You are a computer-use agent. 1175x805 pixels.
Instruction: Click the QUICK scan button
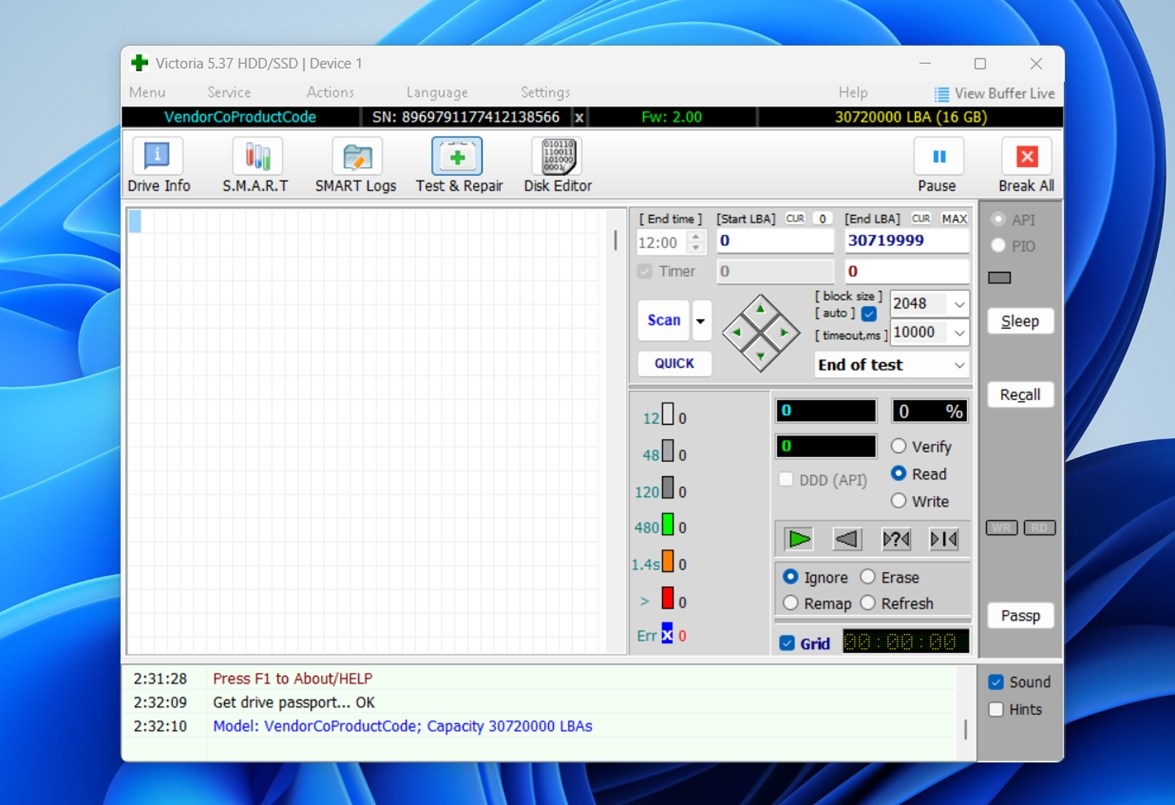point(674,363)
